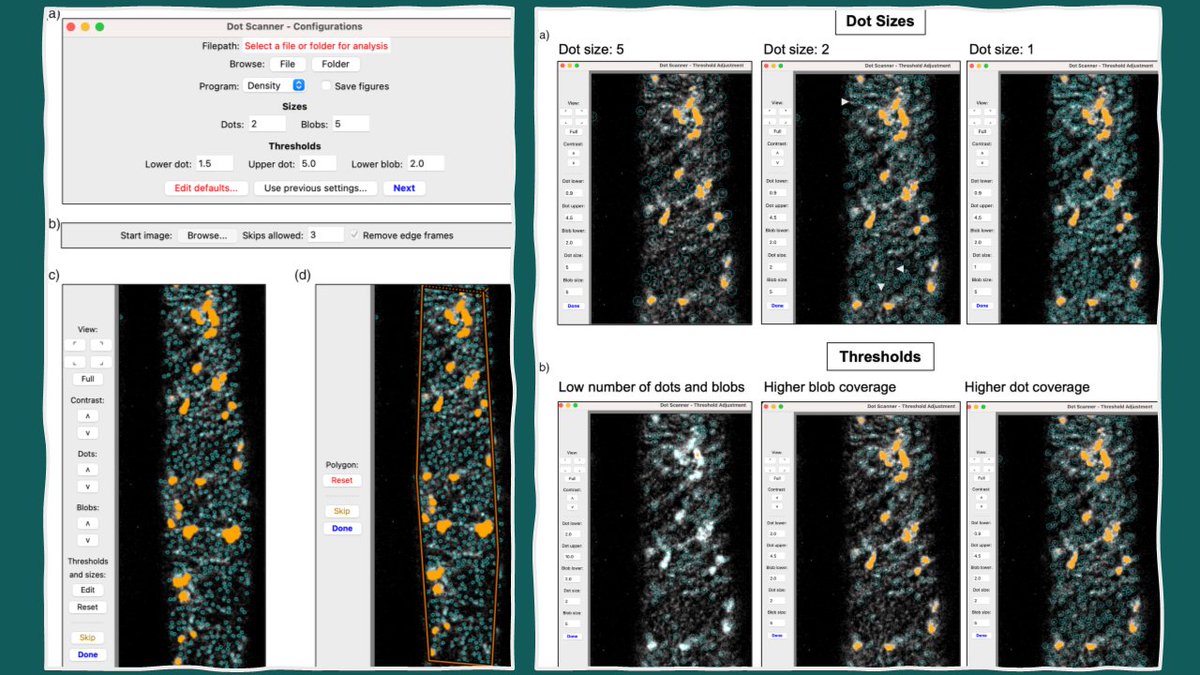
Task: Click blue Done button in panel c
Action: pyautogui.click(x=88, y=654)
